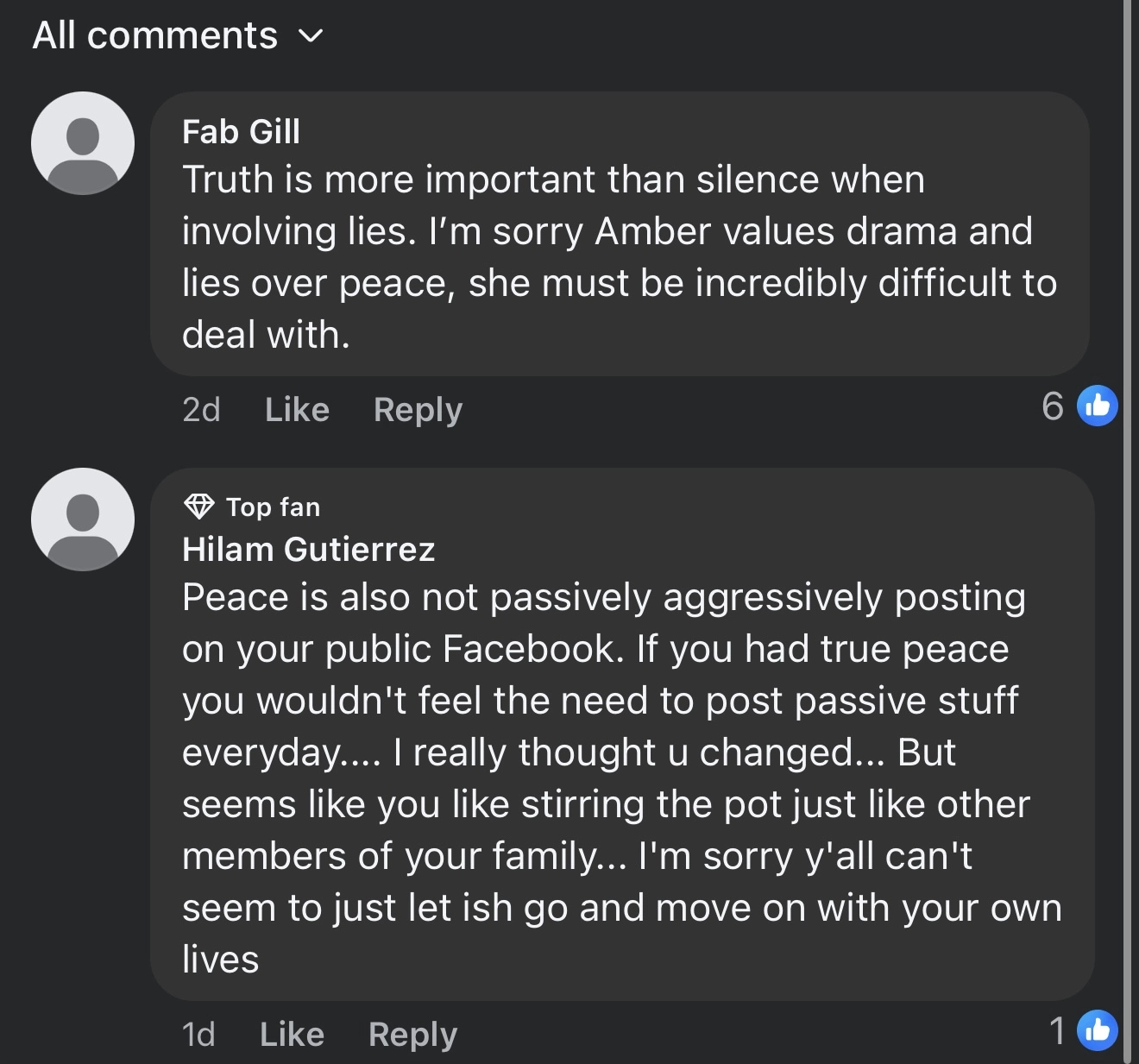Like Fab Gill's comment
Image resolution: width=1139 pixels, height=1064 pixels.
pyautogui.click(x=297, y=409)
